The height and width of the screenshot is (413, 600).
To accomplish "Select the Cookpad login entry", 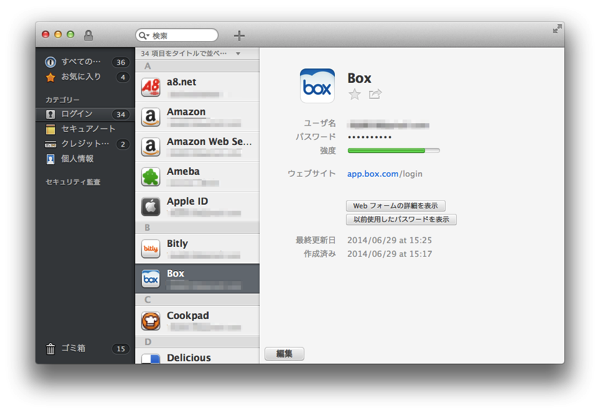I will pyautogui.click(x=197, y=321).
